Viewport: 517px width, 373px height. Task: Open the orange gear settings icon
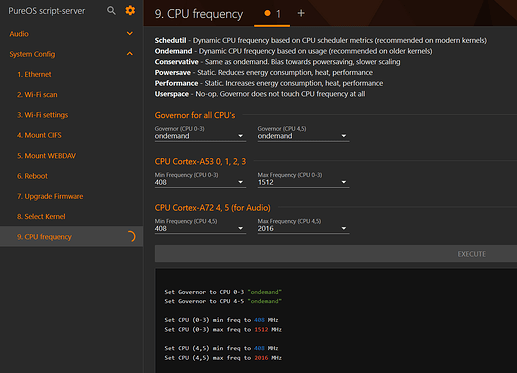tap(130, 10)
